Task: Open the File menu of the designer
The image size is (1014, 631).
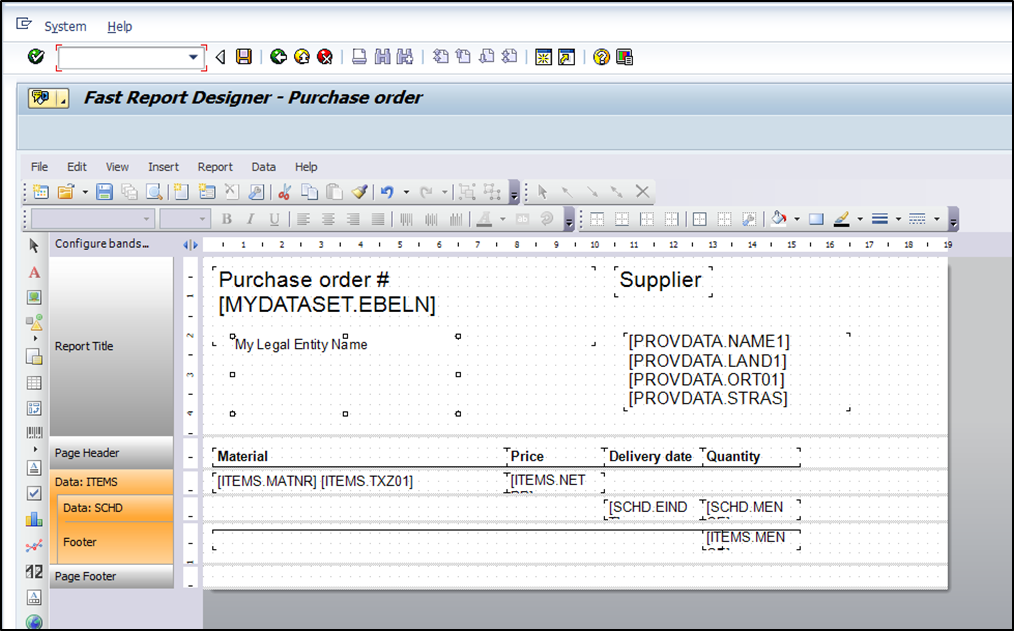Action: point(39,167)
